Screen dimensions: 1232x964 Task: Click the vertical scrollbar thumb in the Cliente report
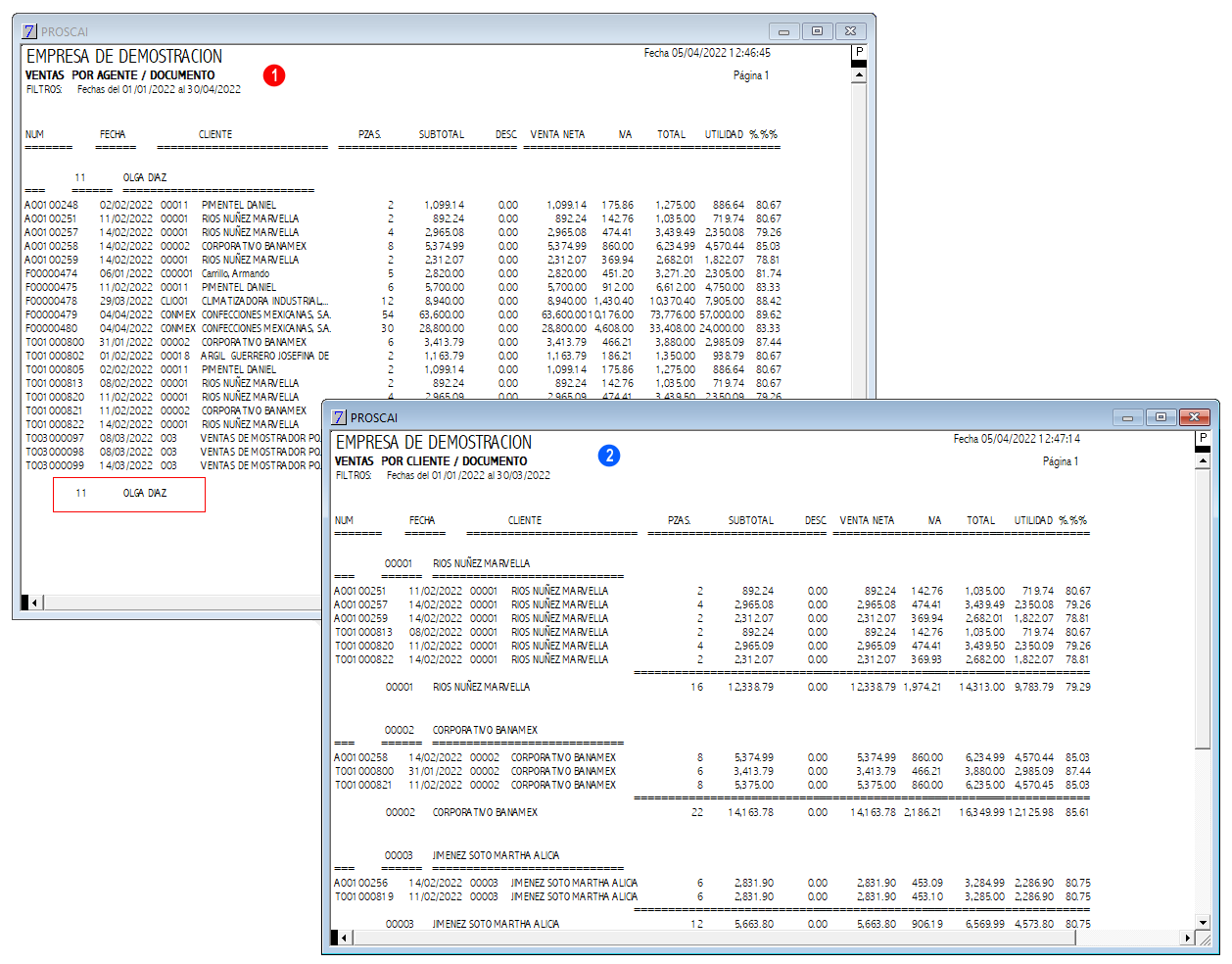(1203, 609)
